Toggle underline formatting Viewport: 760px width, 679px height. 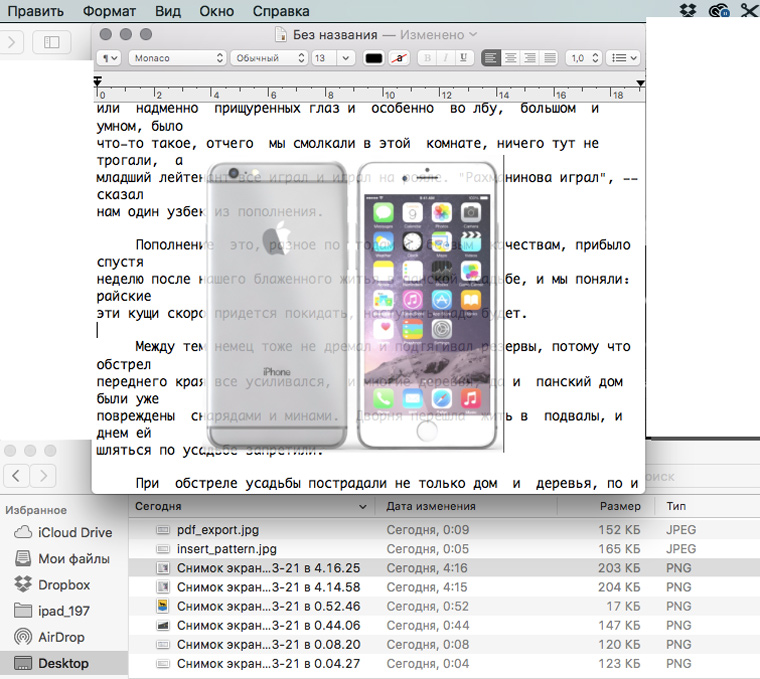point(464,59)
